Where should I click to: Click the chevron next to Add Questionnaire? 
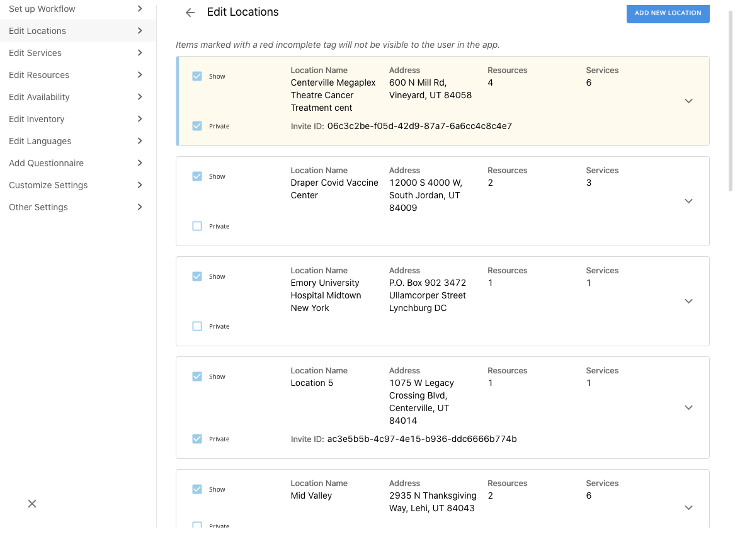pos(140,163)
